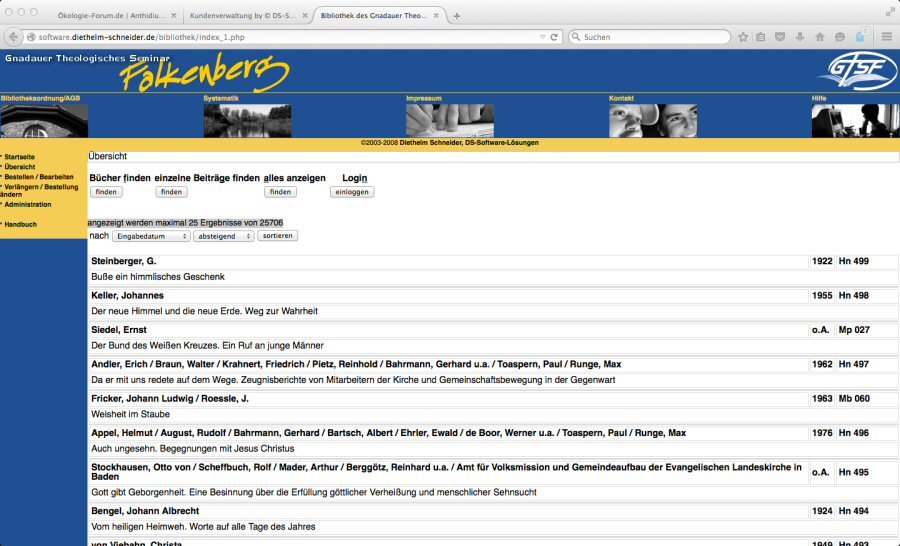The height and width of the screenshot is (546, 900).
Task: Open the hamburger menu of the browser
Action: (x=887, y=37)
